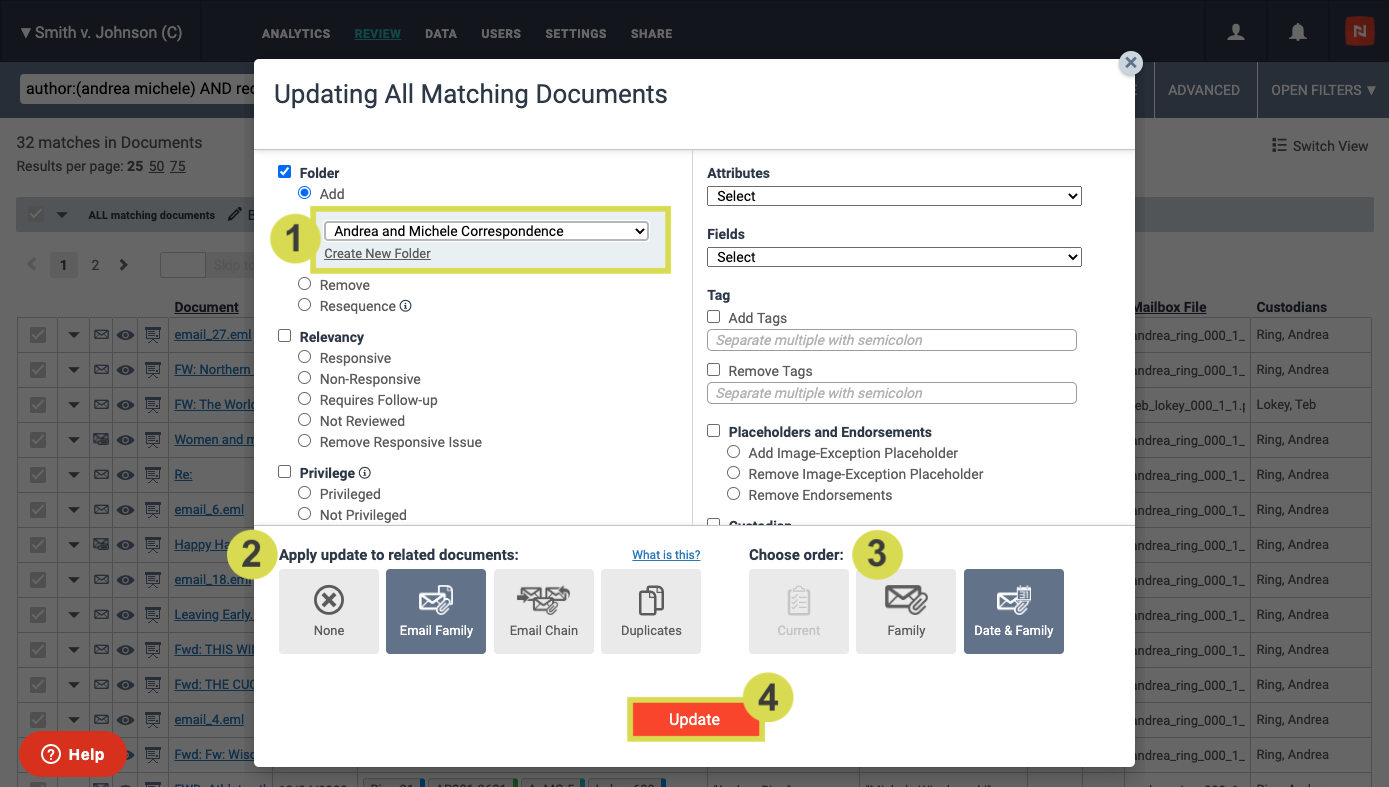Image resolution: width=1389 pixels, height=787 pixels.
Task: Choose Date & Family order
Action: click(x=1014, y=612)
